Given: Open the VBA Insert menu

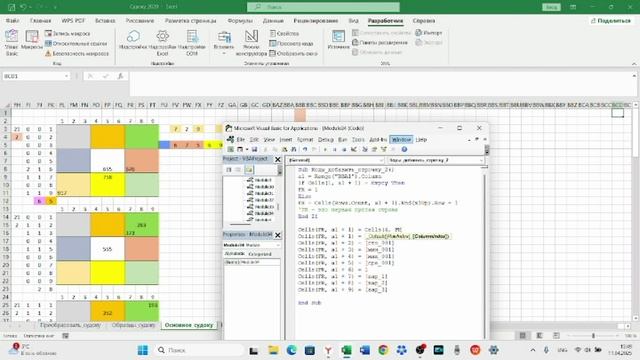Looking at the screenshot, I should (286, 140).
